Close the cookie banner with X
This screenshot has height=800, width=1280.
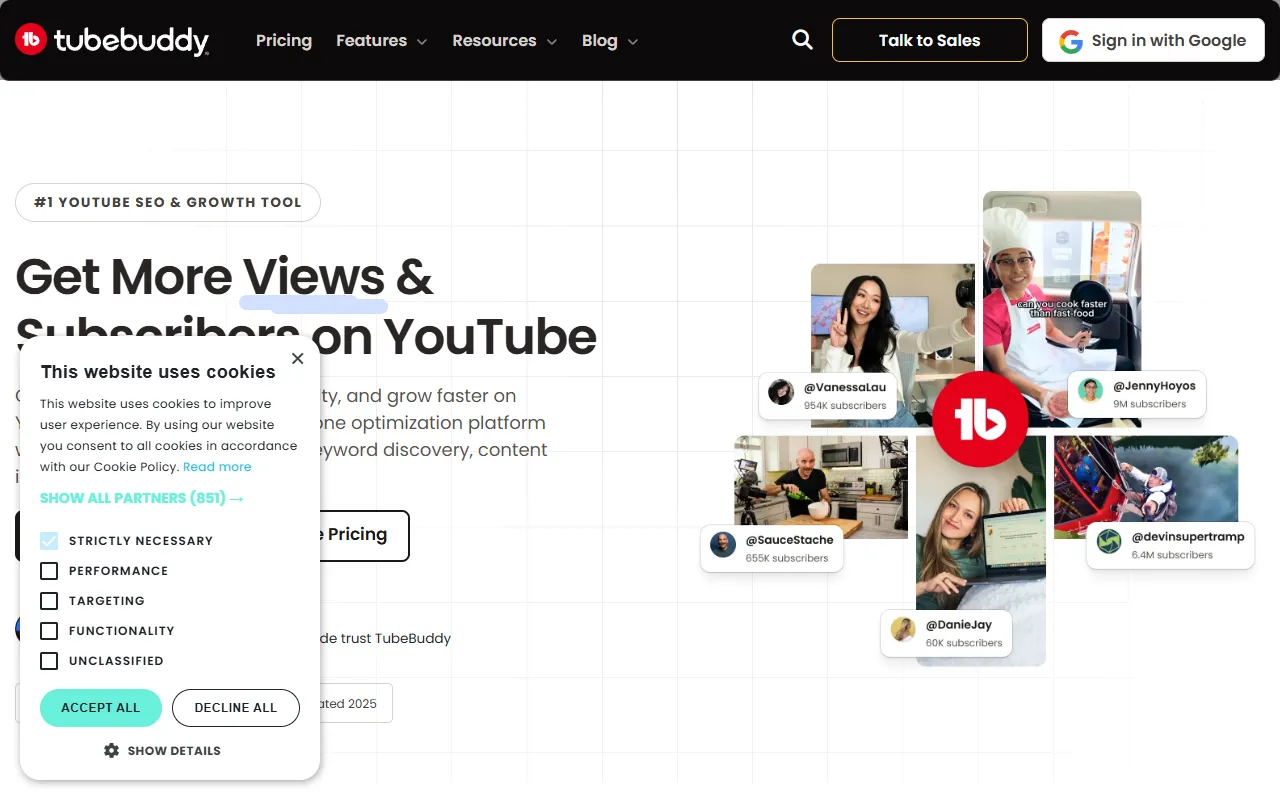tap(297, 358)
